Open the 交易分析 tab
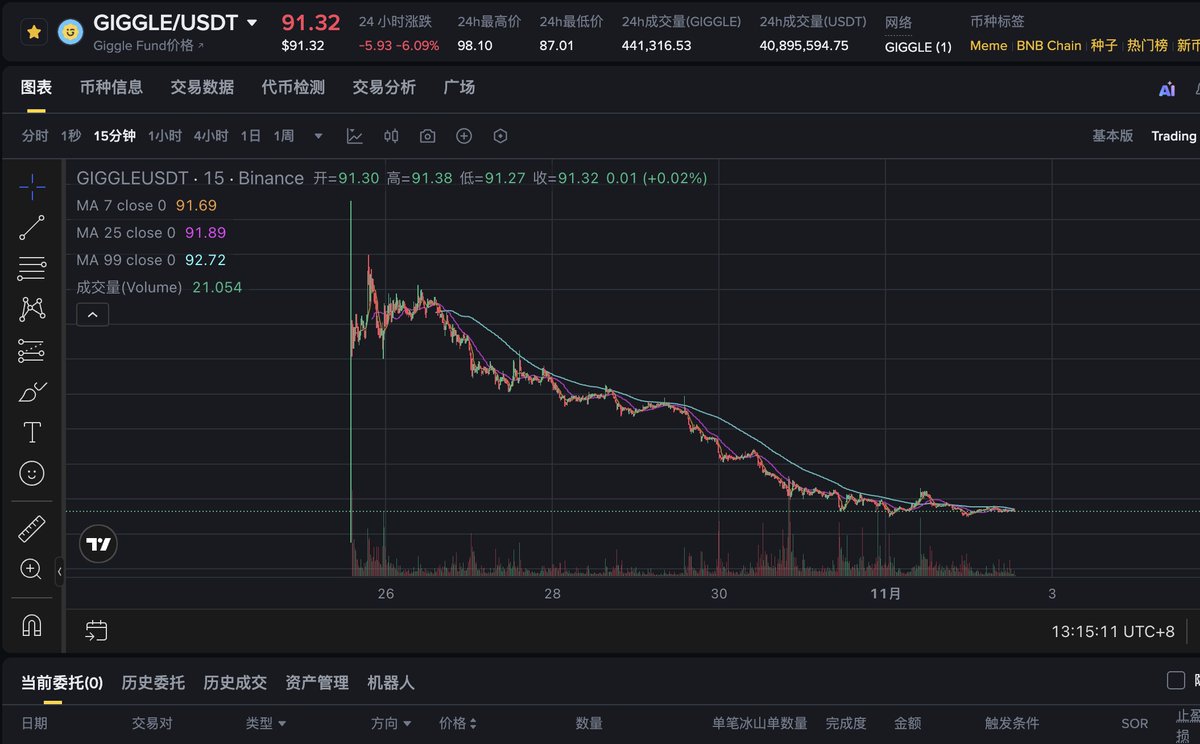Screen dimensions: 1200x744 384,88
